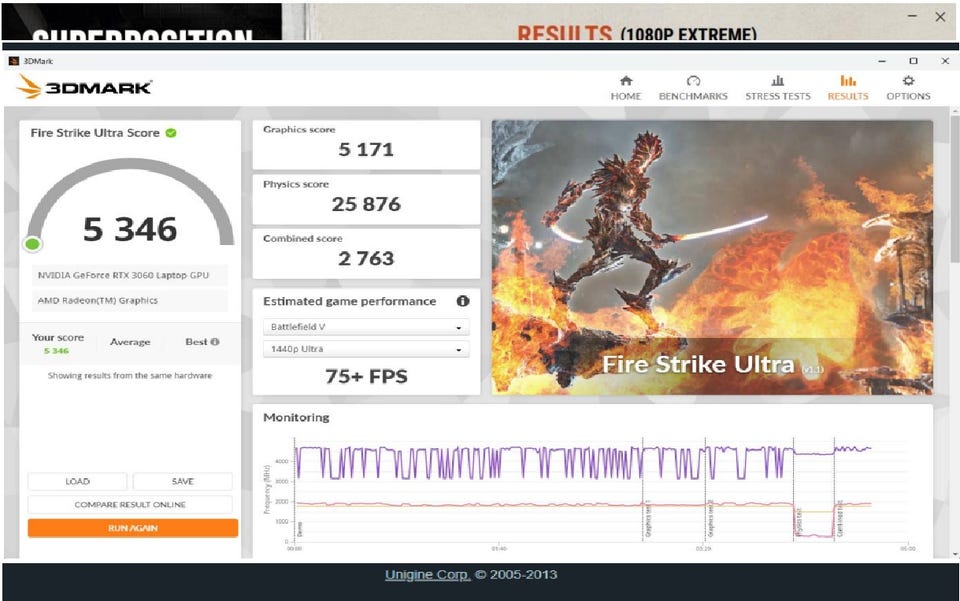Image resolution: width=960 pixels, height=601 pixels.
Task: Expand the 1440p Ultra resolution dropdown
Action: pyautogui.click(x=366, y=349)
